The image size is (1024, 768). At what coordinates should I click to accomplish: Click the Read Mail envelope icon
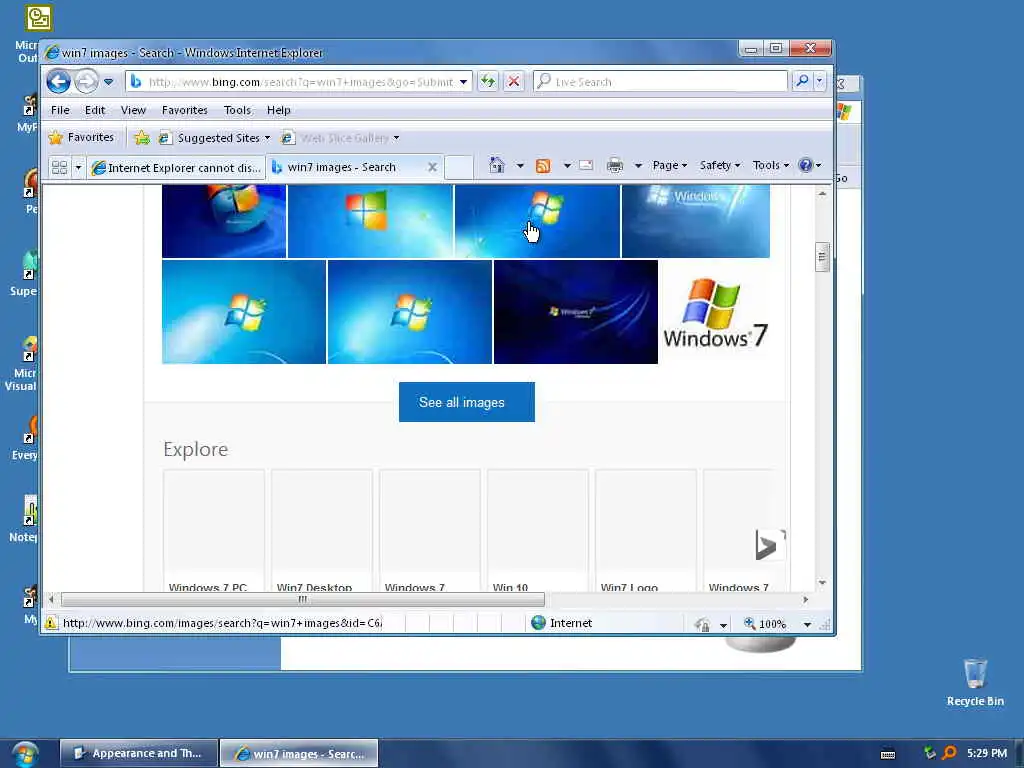click(x=586, y=165)
